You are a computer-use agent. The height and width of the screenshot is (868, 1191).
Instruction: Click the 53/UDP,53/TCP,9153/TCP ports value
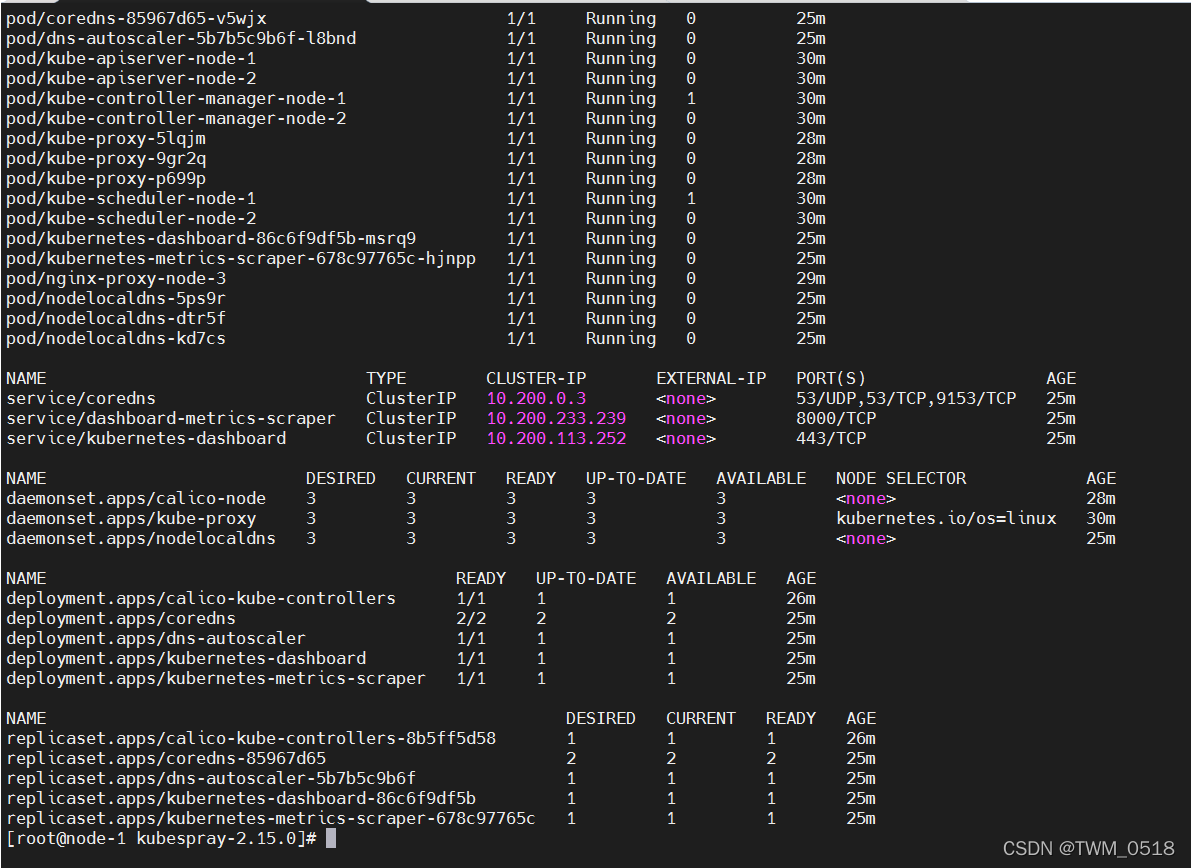click(x=906, y=398)
